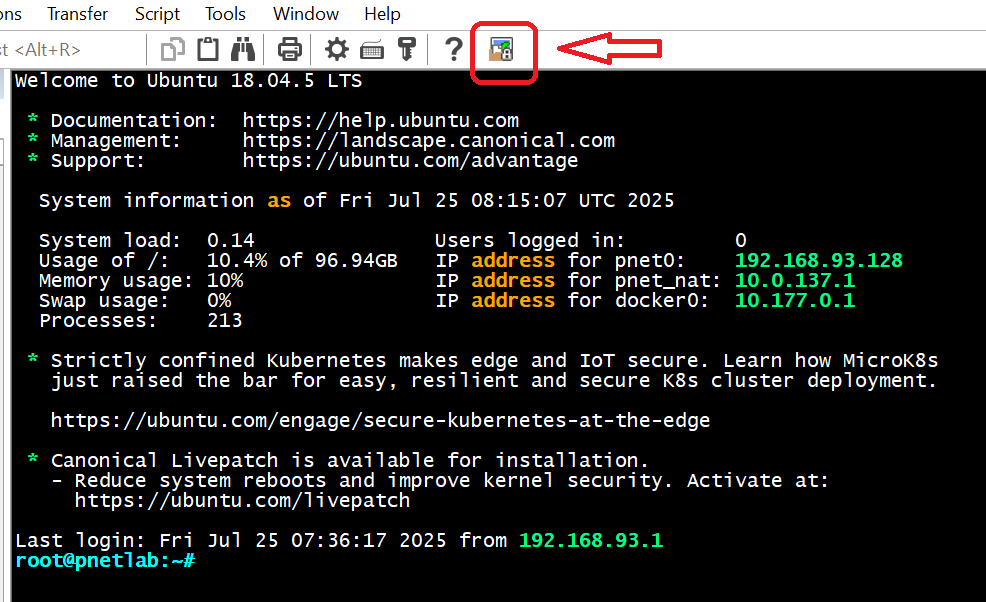
Task: Launch SecureFX from the toolbar icon
Action: 501,49
